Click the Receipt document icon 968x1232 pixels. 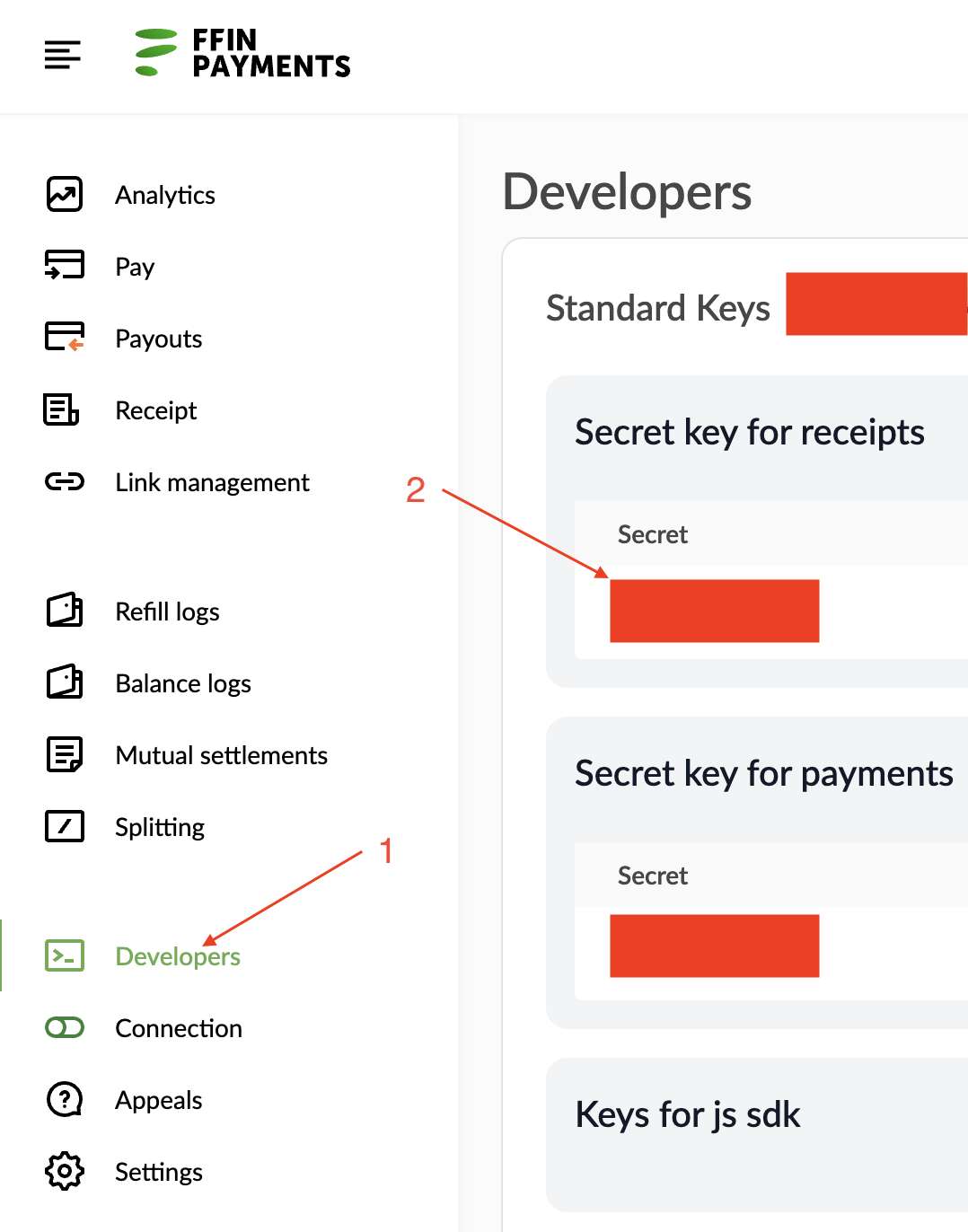pos(63,409)
